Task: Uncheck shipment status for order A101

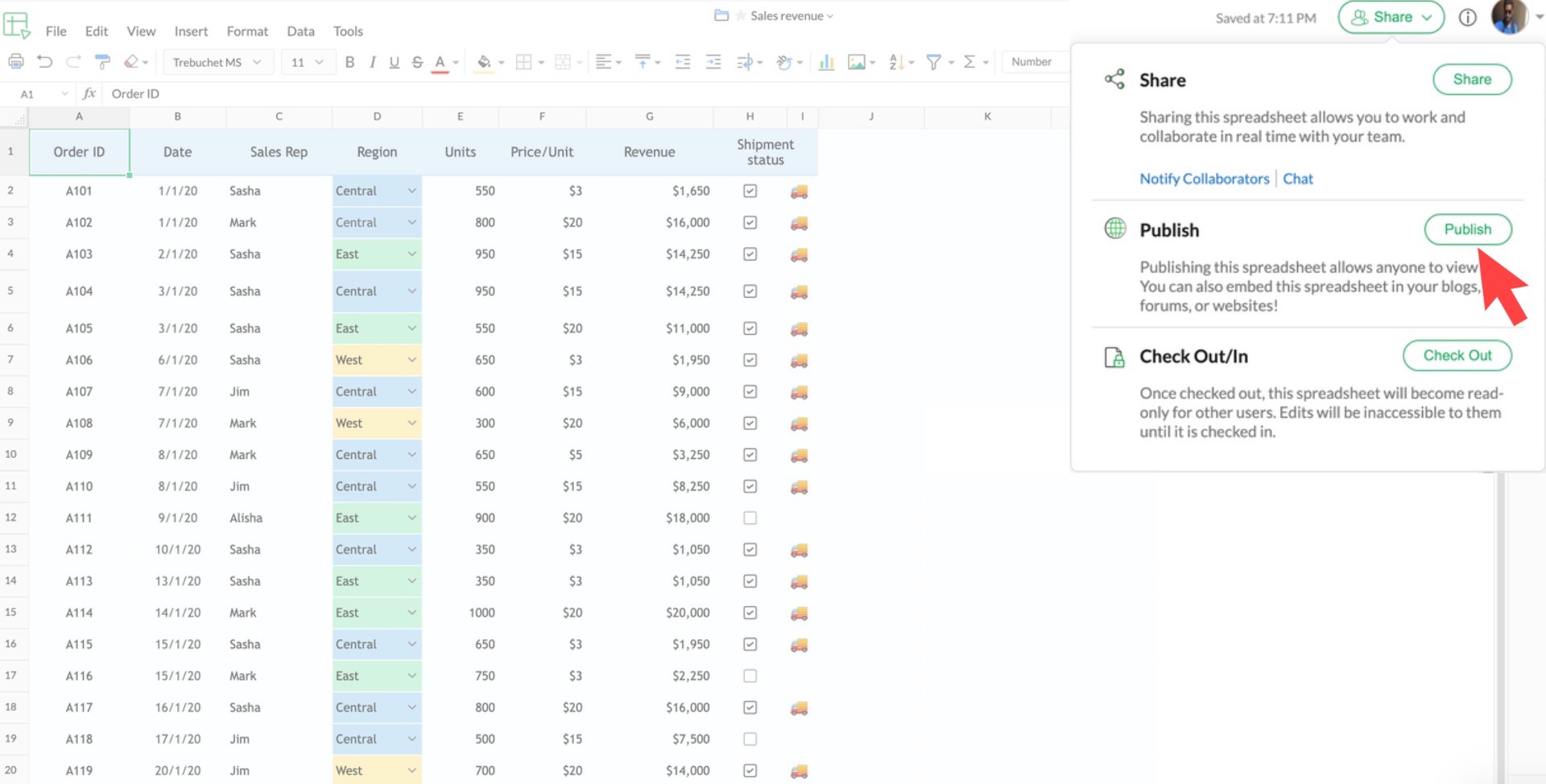Action: 750,191
